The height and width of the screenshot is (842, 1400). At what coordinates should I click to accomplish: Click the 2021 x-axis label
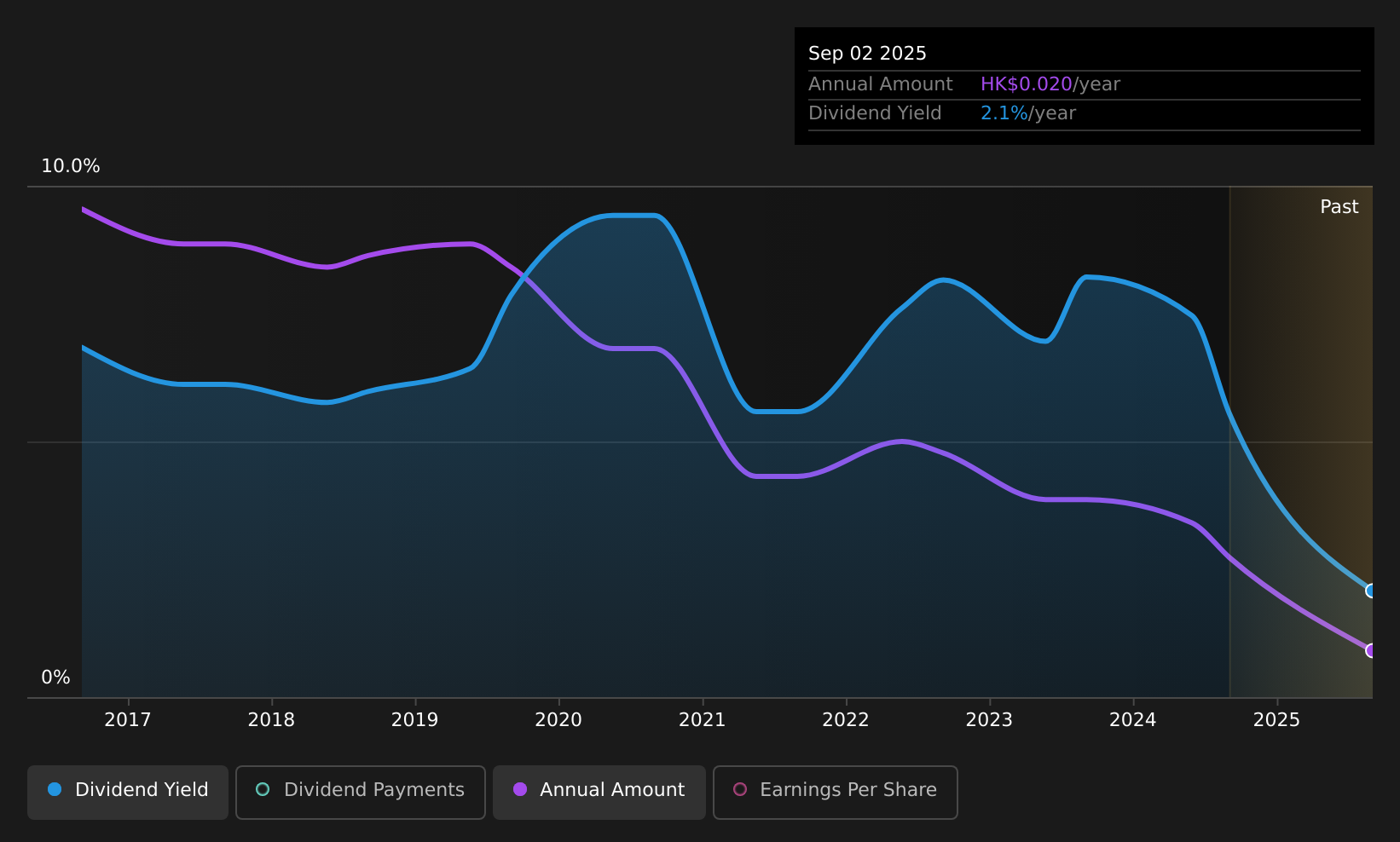pos(702,720)
